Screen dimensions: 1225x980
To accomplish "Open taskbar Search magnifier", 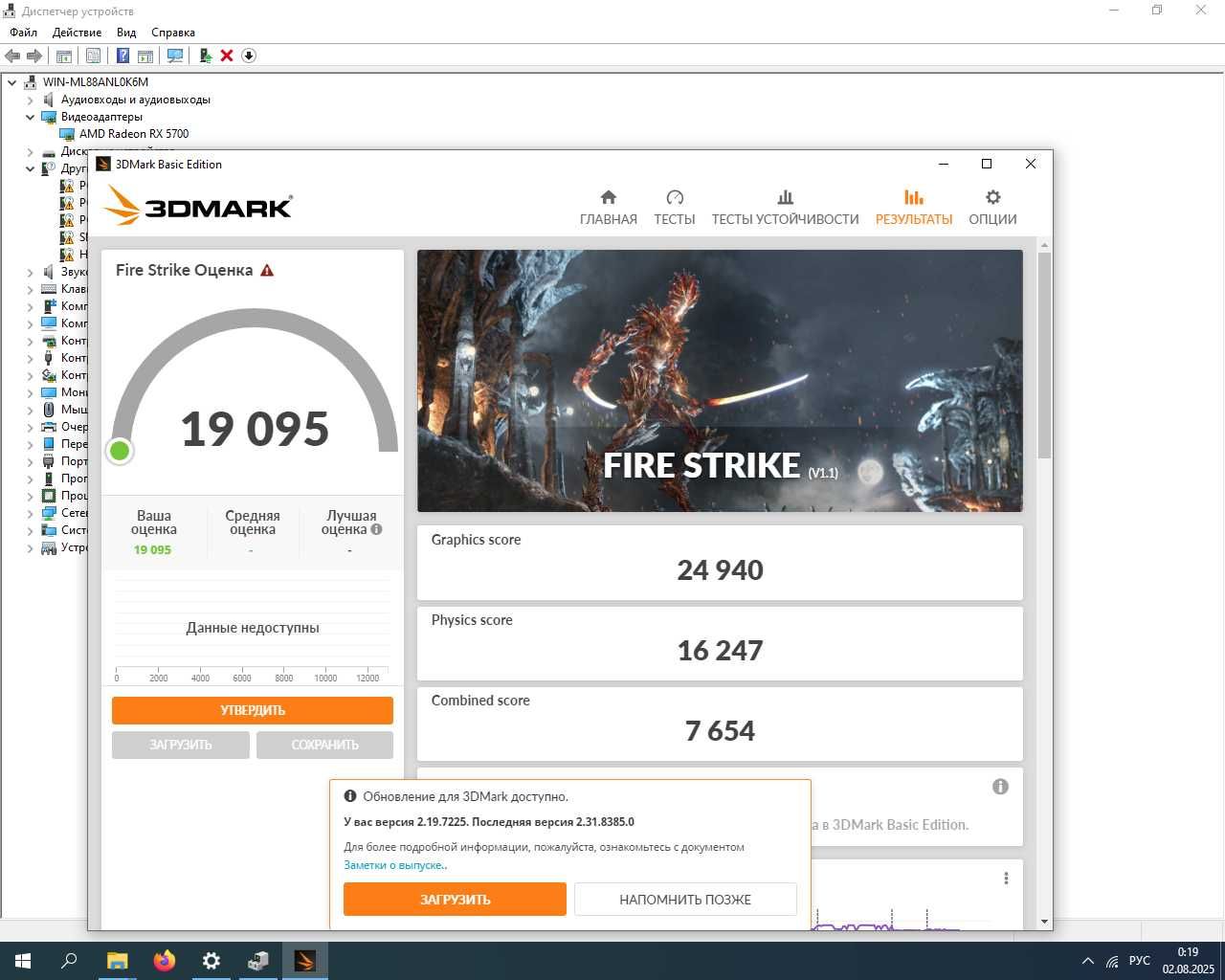I will (x=69, y=961).
